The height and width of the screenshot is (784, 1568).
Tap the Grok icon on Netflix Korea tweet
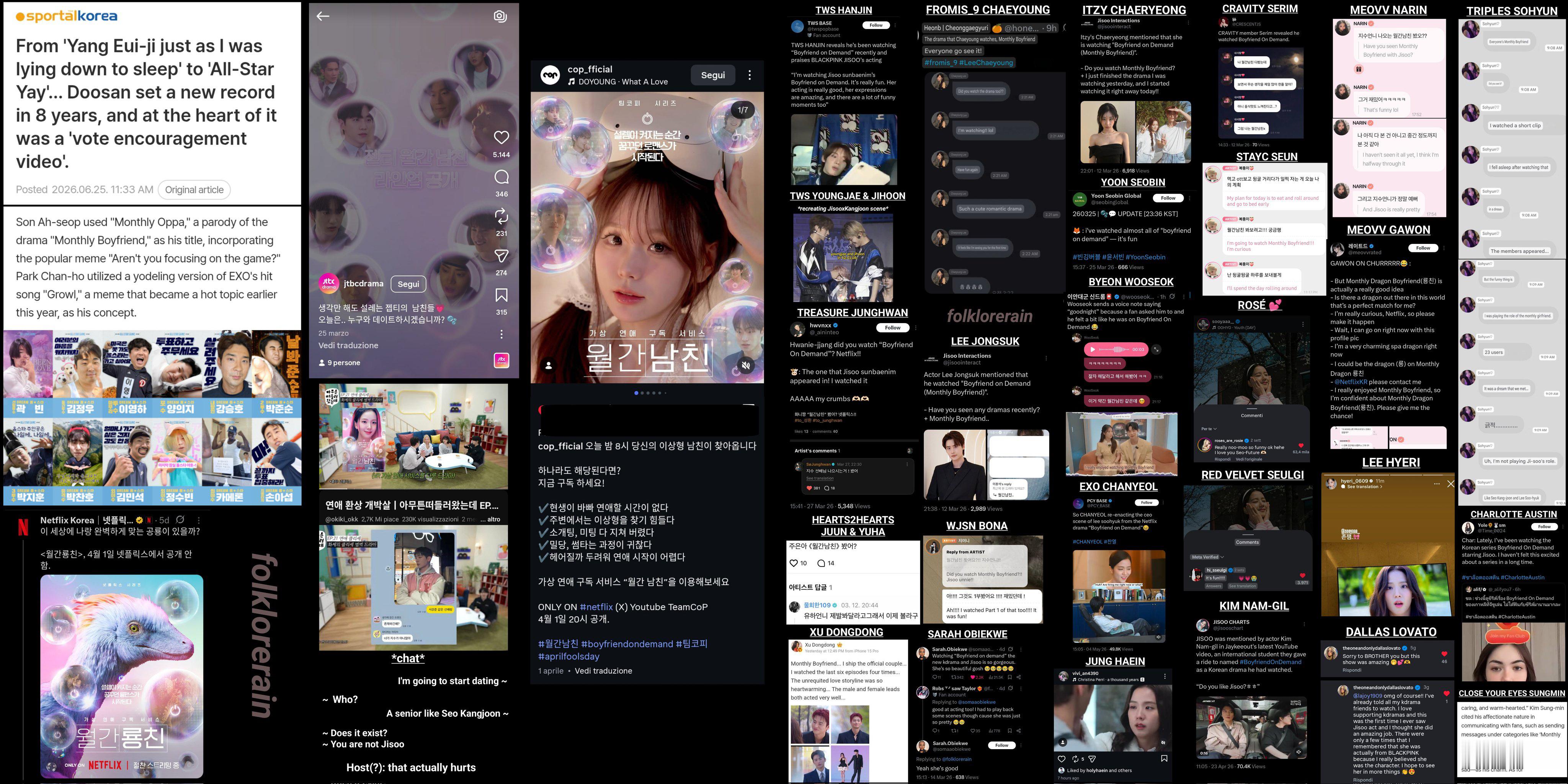tap(180, 520)
